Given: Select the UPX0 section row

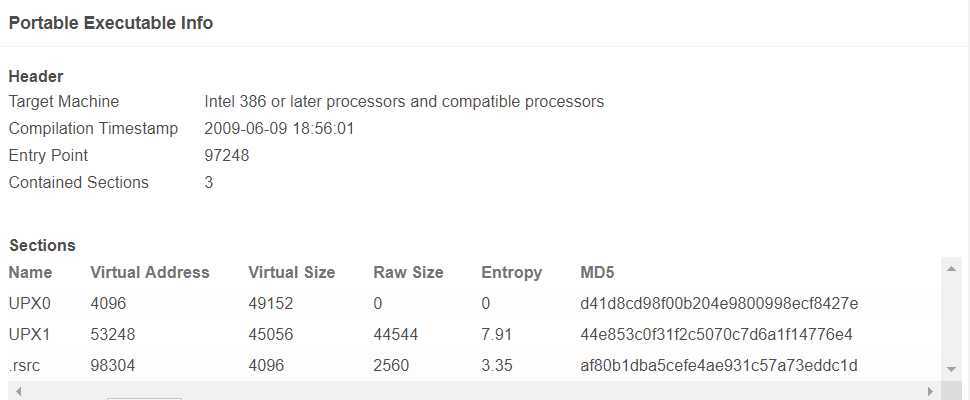Looking at the screenshot, I should pos(474,304).
